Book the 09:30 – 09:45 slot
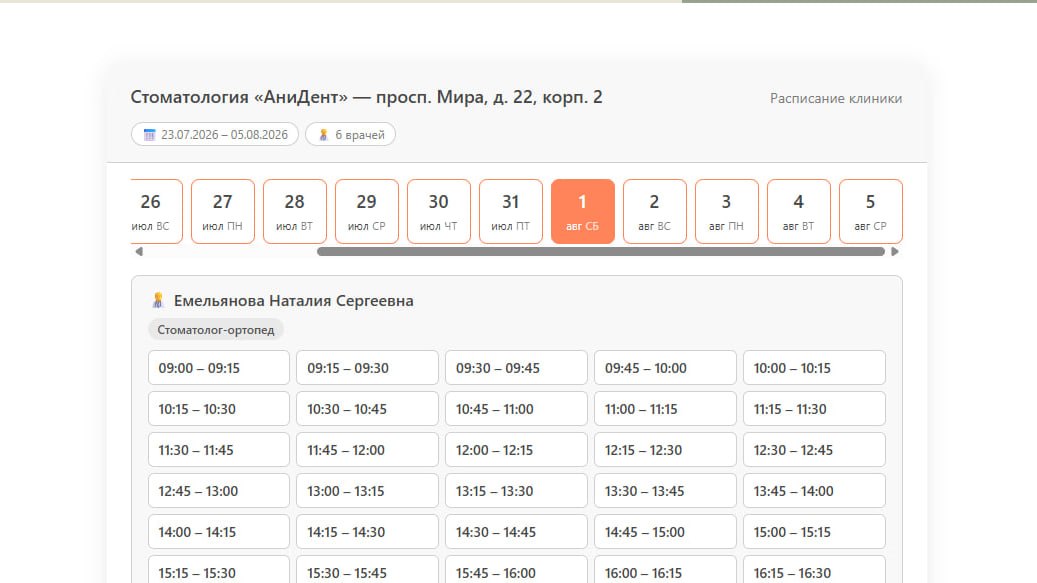The width and height of the screenshot is (1037, 583). (x=517, y=368)
